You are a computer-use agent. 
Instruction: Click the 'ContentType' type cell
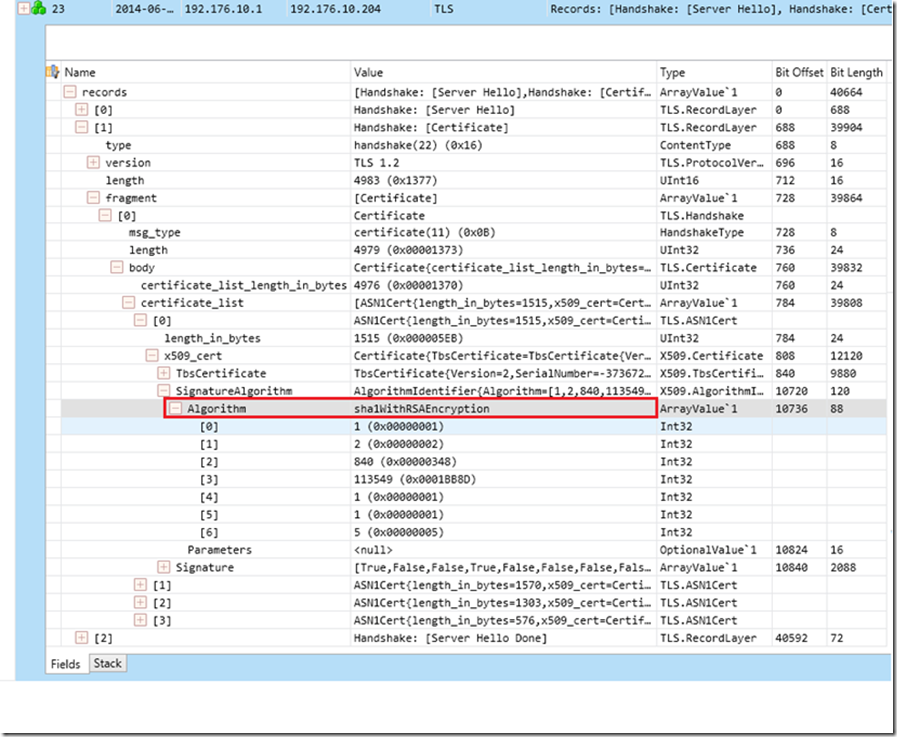pyautogui.click(x=695, y=145)
